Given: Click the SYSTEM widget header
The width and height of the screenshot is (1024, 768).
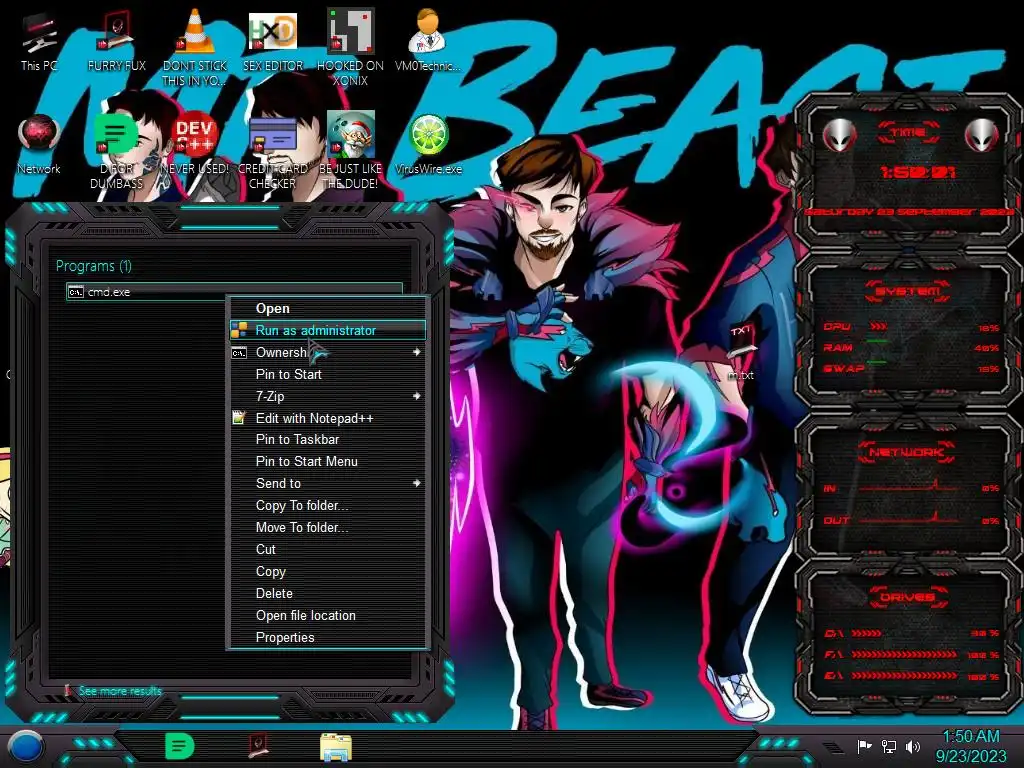Looking at the screenshot, I should click(x=907, y=291).
